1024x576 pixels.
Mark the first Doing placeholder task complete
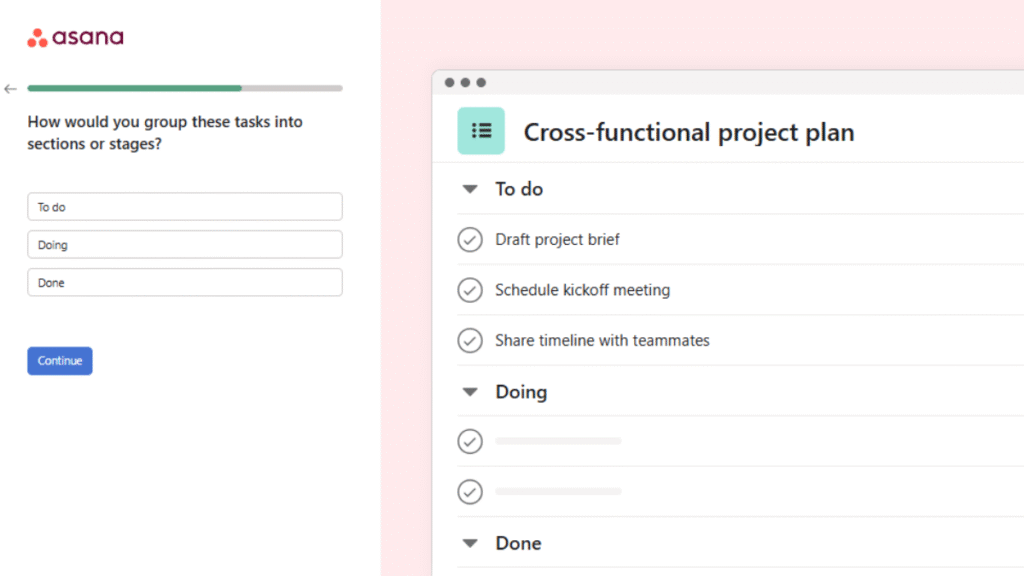470,441
